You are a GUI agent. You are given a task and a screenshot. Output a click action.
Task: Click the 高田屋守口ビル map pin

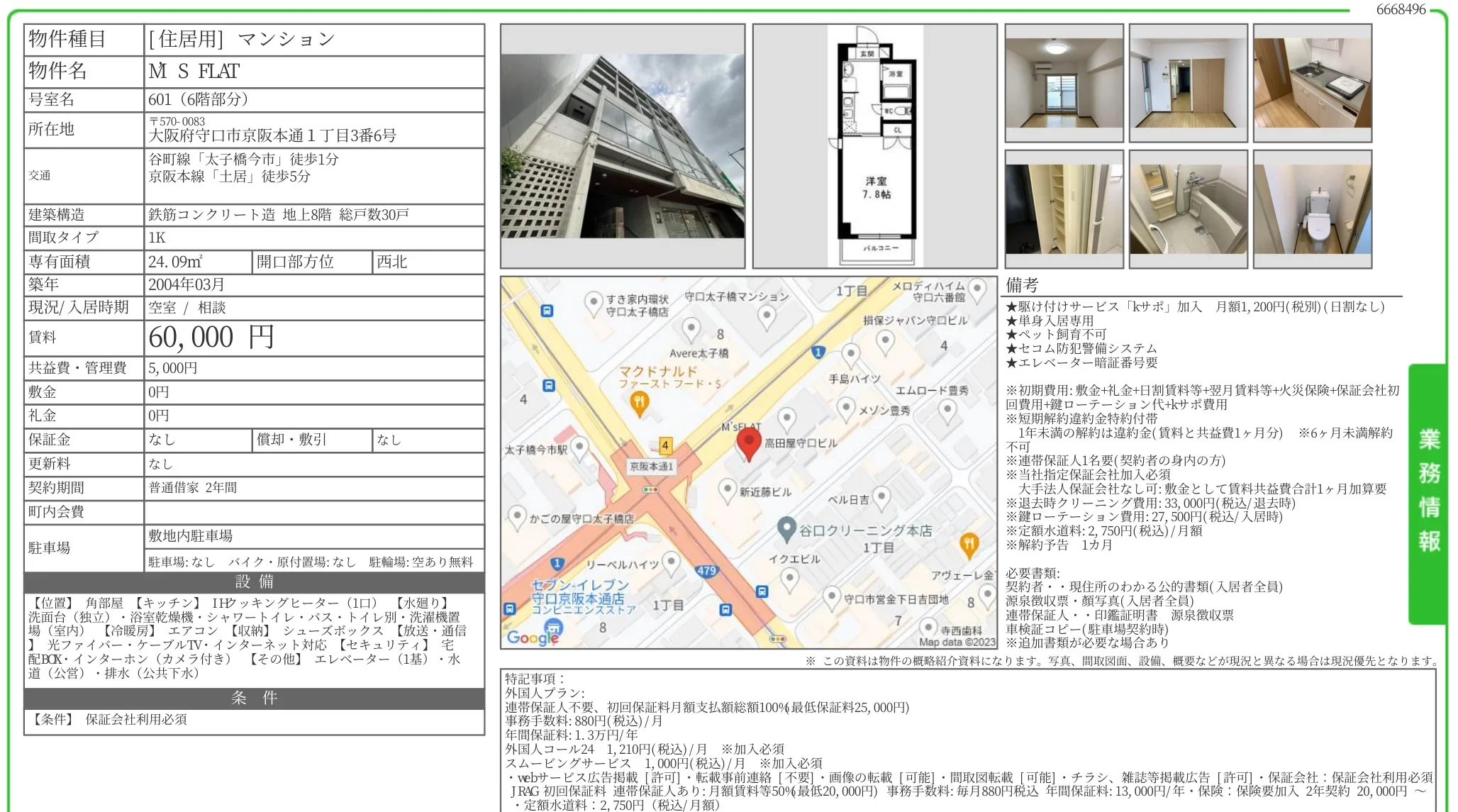pyautogui.click(x=786, y=418)
